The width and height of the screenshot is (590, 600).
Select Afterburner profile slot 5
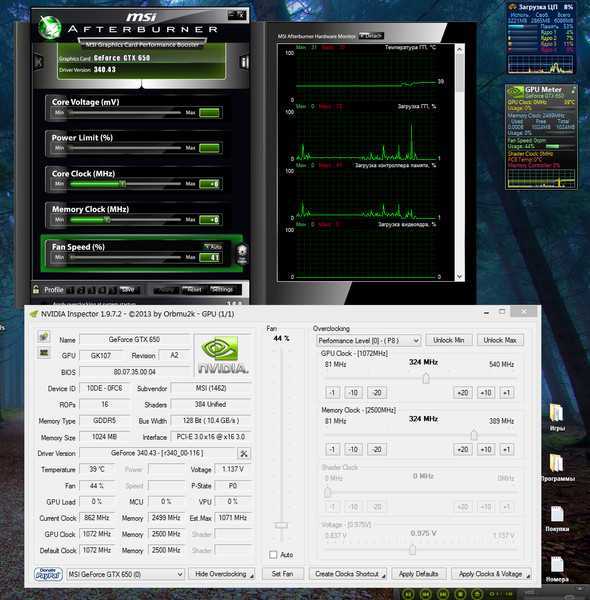112,290
